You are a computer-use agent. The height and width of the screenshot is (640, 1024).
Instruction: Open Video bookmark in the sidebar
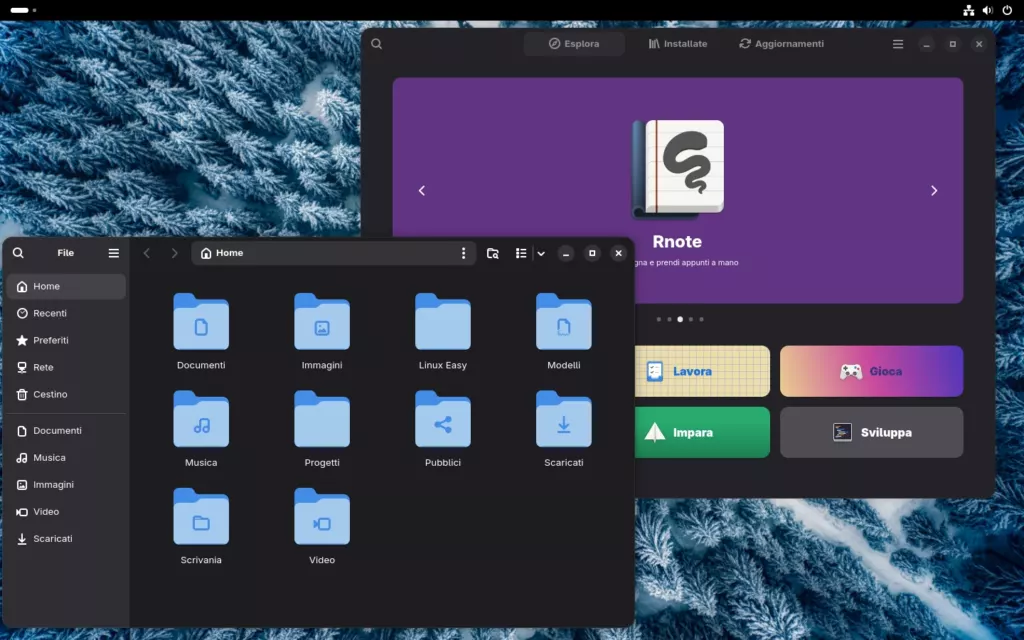[x=67, y=511]
